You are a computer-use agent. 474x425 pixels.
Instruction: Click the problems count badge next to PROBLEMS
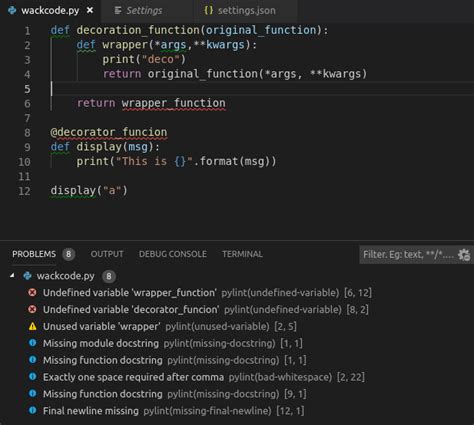point(68,254)
